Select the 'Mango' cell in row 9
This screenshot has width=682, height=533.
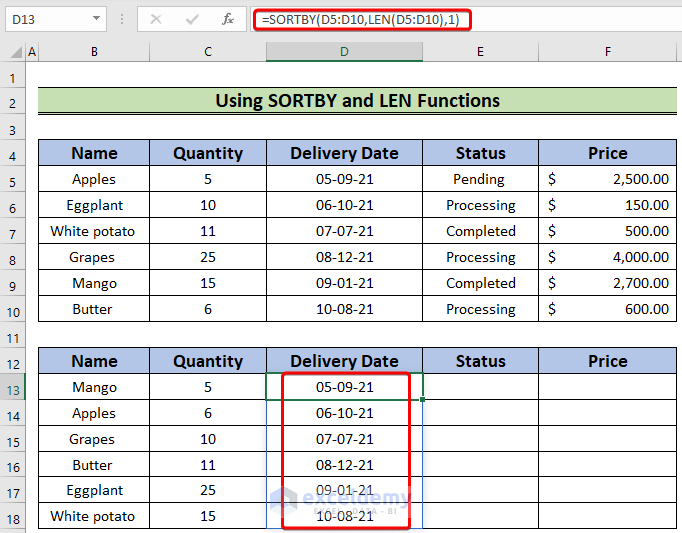(94, 283)
